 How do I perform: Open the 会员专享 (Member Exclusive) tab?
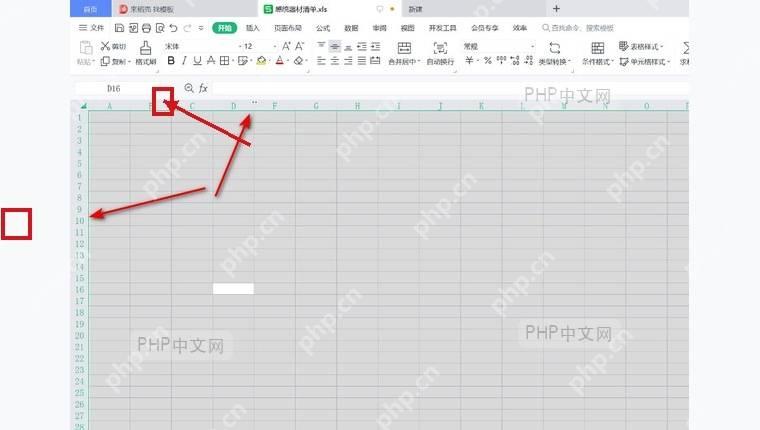[x=485, y=28]
